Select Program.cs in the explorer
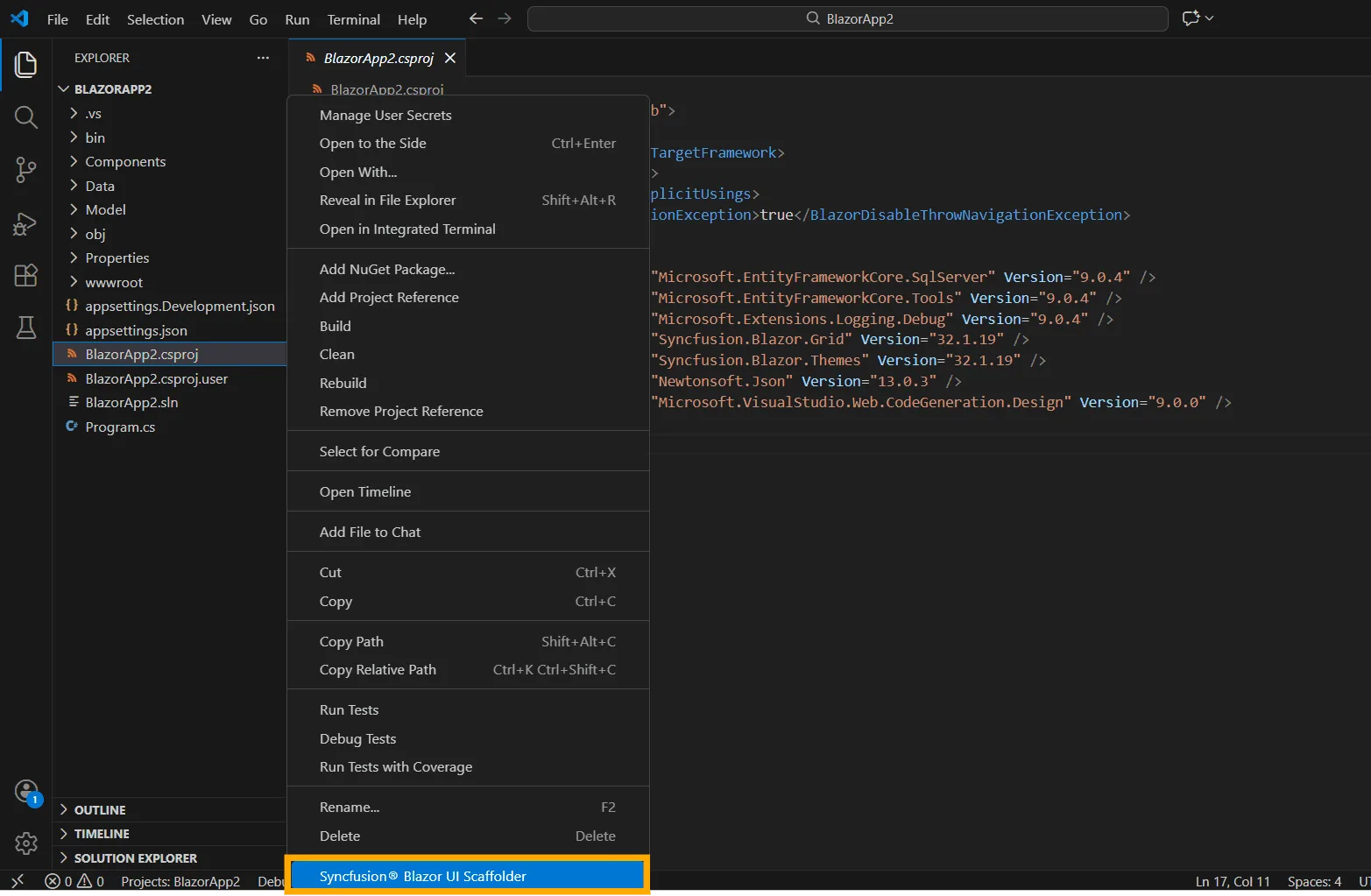This screenshot has height=896, width=1371. [120, 427]
